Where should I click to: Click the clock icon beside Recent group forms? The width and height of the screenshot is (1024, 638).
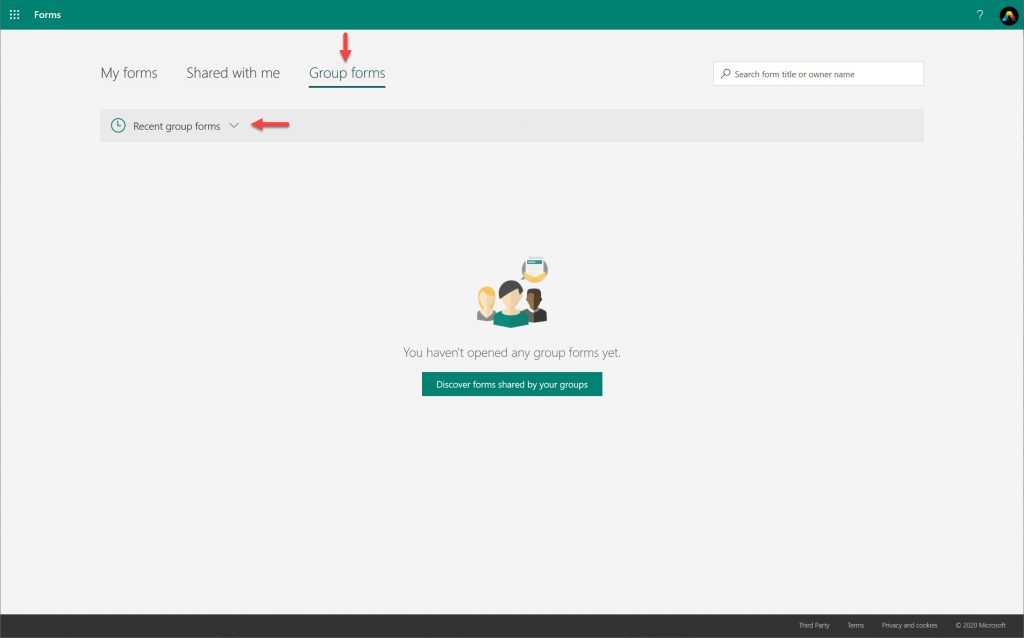[118, 125]
